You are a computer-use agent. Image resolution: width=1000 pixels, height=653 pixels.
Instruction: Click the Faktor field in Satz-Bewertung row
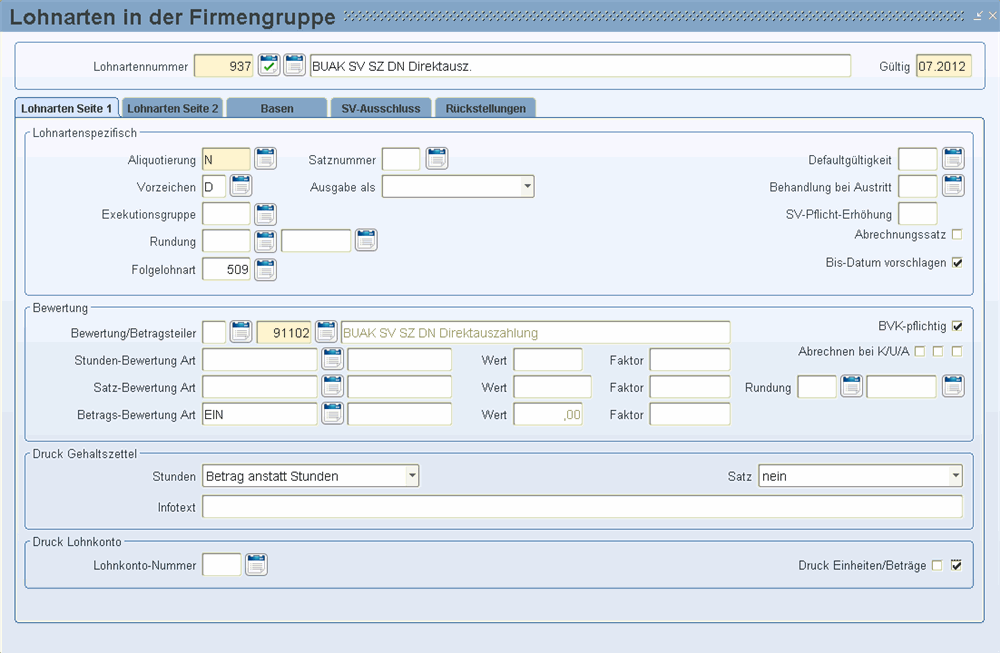coord(690,387)
